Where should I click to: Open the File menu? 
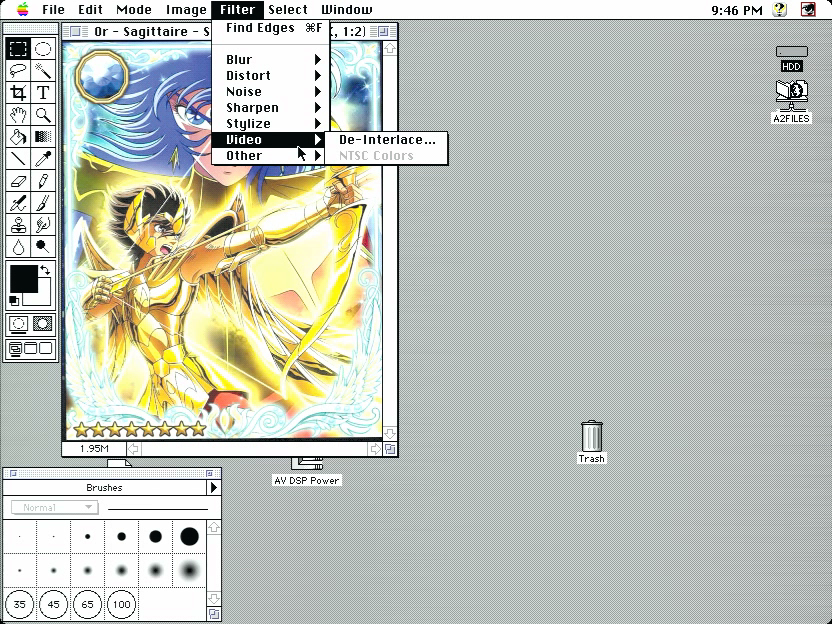[53, 10]
